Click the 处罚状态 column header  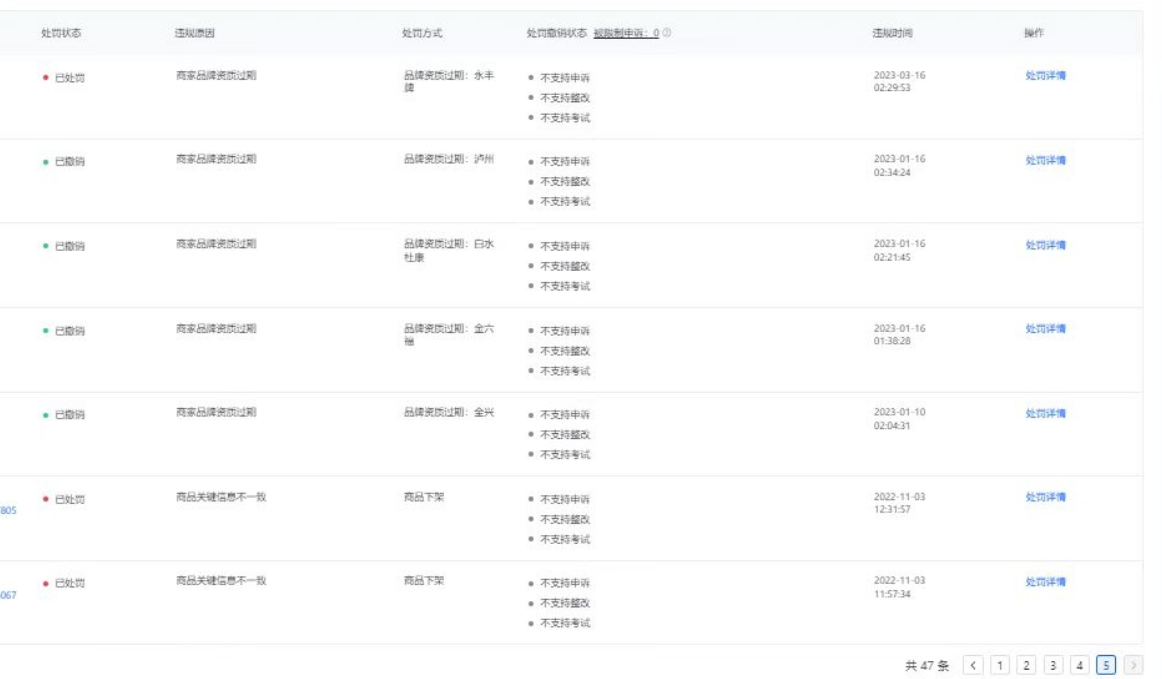61,33
